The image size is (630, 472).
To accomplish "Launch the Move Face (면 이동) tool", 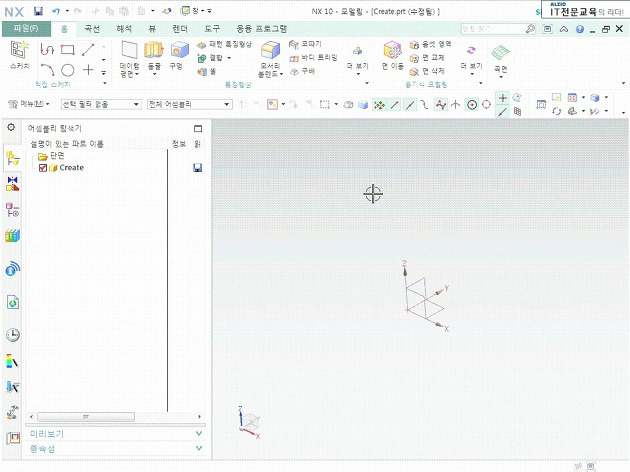I will click(393, 56).
